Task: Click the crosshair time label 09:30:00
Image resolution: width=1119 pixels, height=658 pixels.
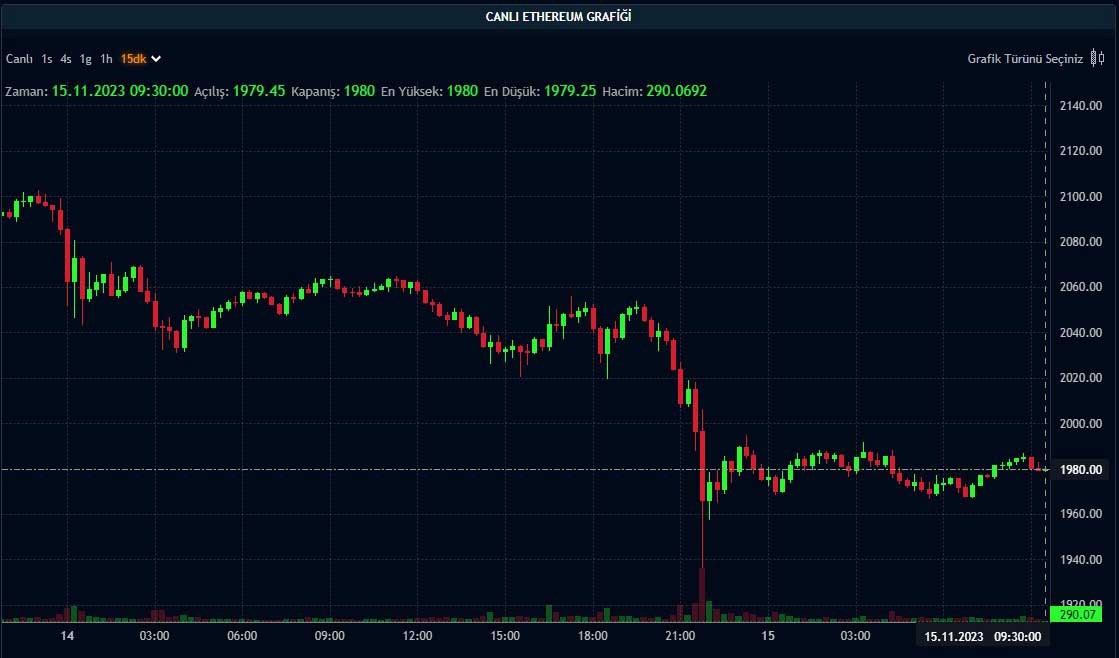Action: tap(1018, 637)
